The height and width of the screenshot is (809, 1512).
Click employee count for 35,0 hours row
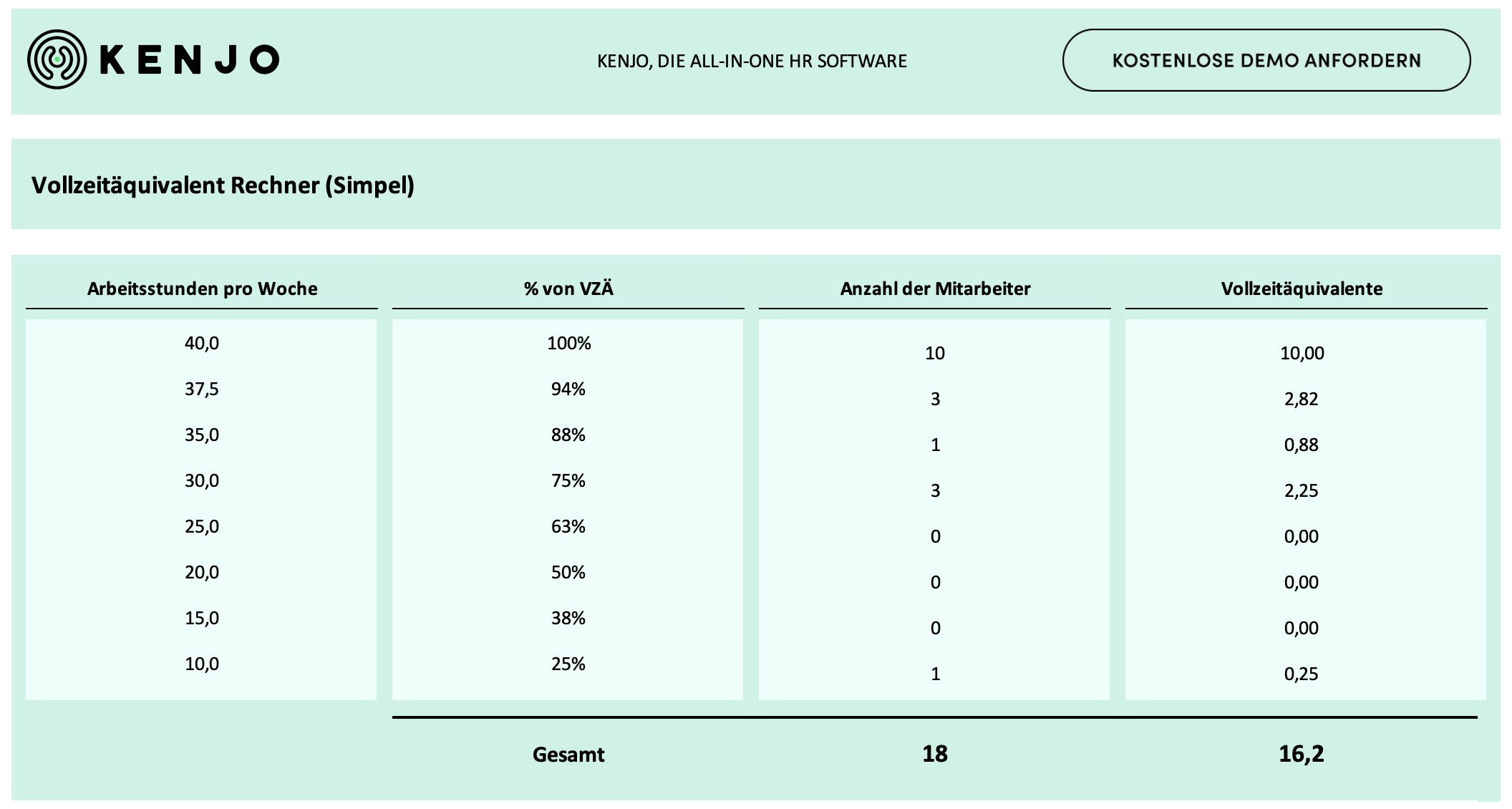[935, 445]
